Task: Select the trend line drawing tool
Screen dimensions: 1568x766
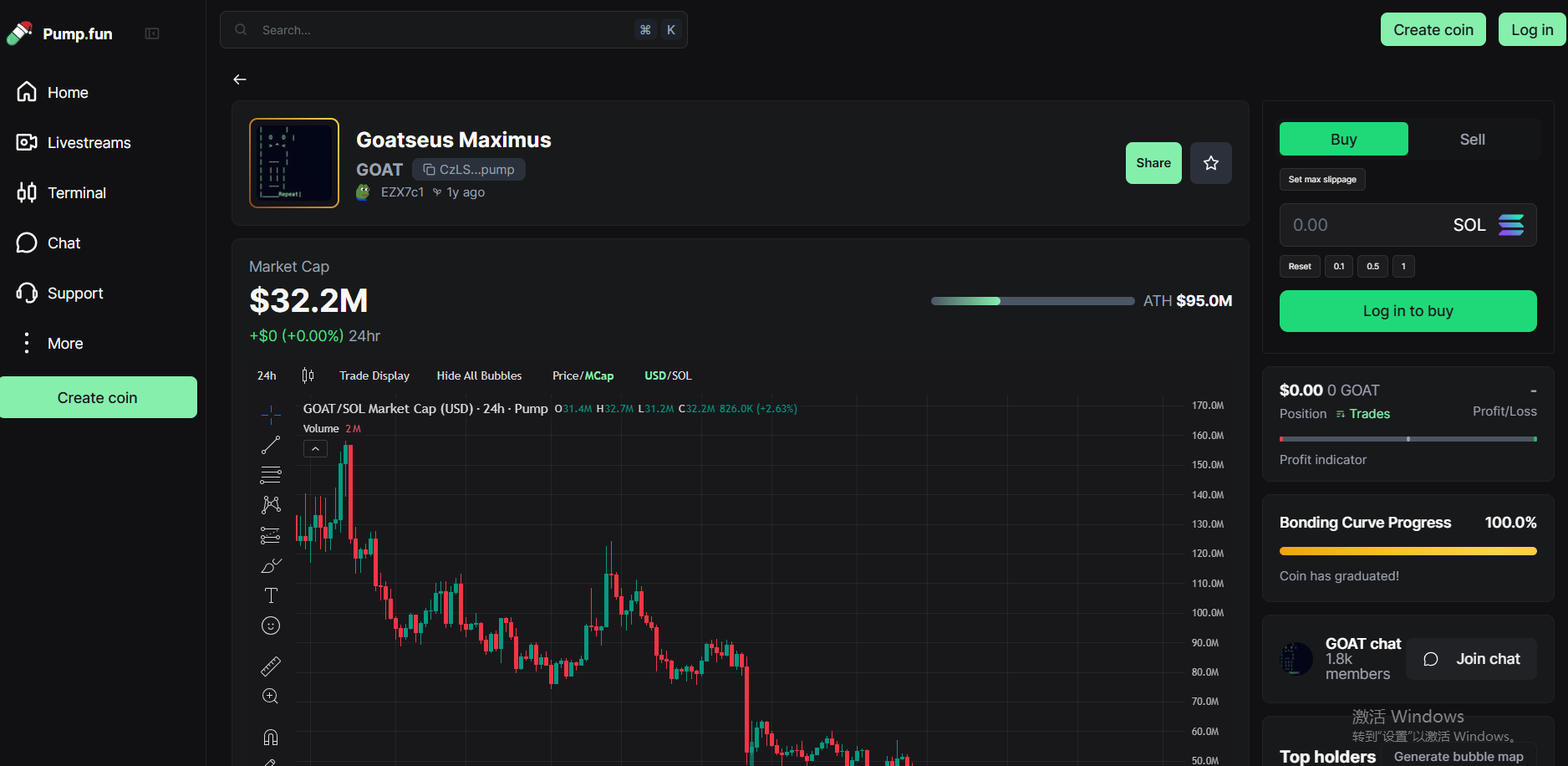Action: (x=271, y=445)
